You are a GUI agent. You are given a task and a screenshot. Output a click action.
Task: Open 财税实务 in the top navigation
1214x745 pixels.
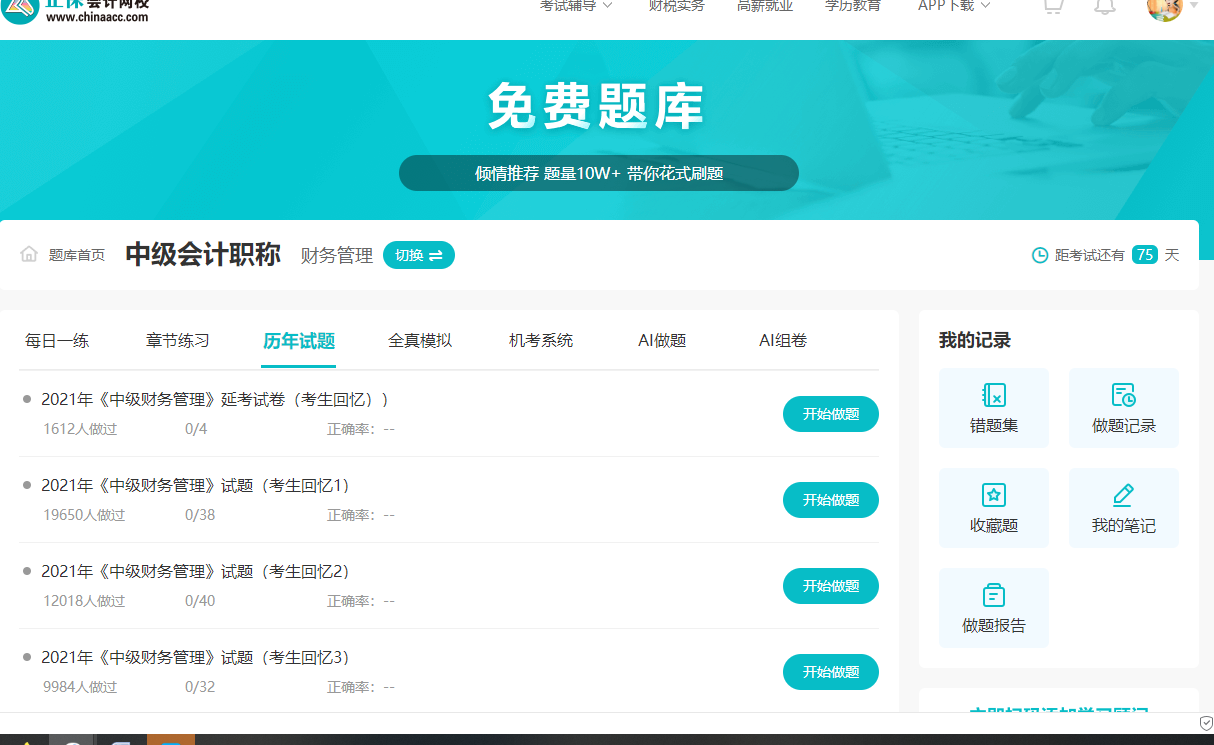point(676,6)
